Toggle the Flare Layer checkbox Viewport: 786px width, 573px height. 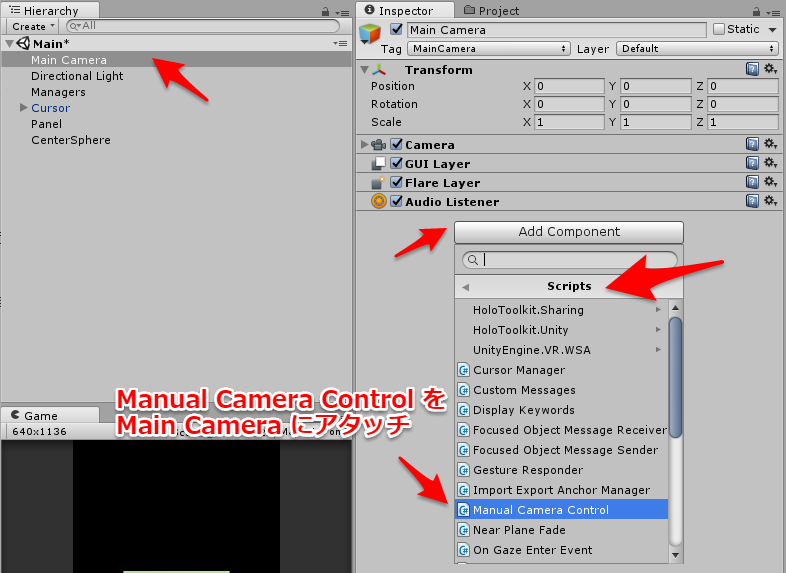click(397, 182)
